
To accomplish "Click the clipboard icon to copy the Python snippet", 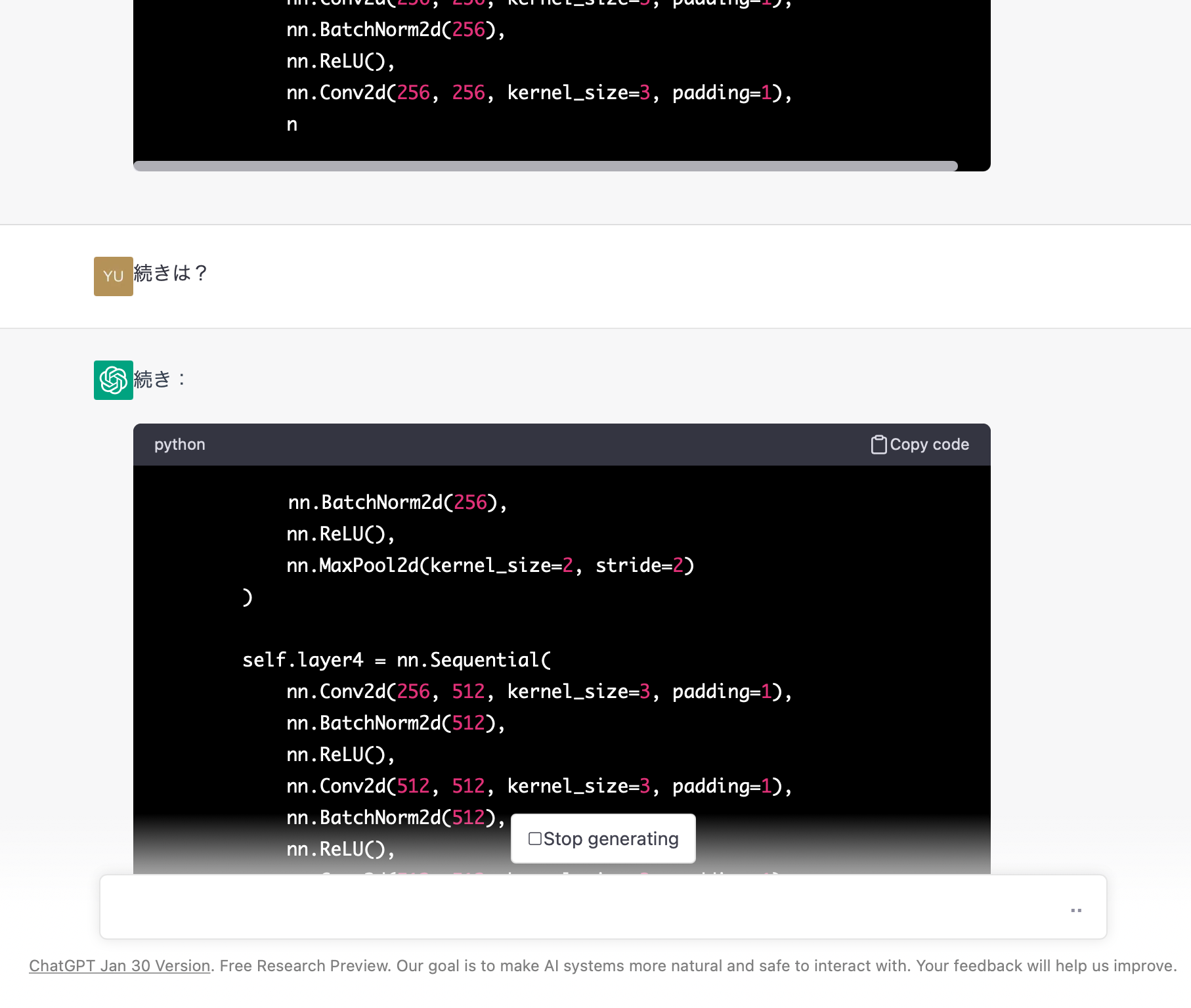I will (x=878, y=444).
